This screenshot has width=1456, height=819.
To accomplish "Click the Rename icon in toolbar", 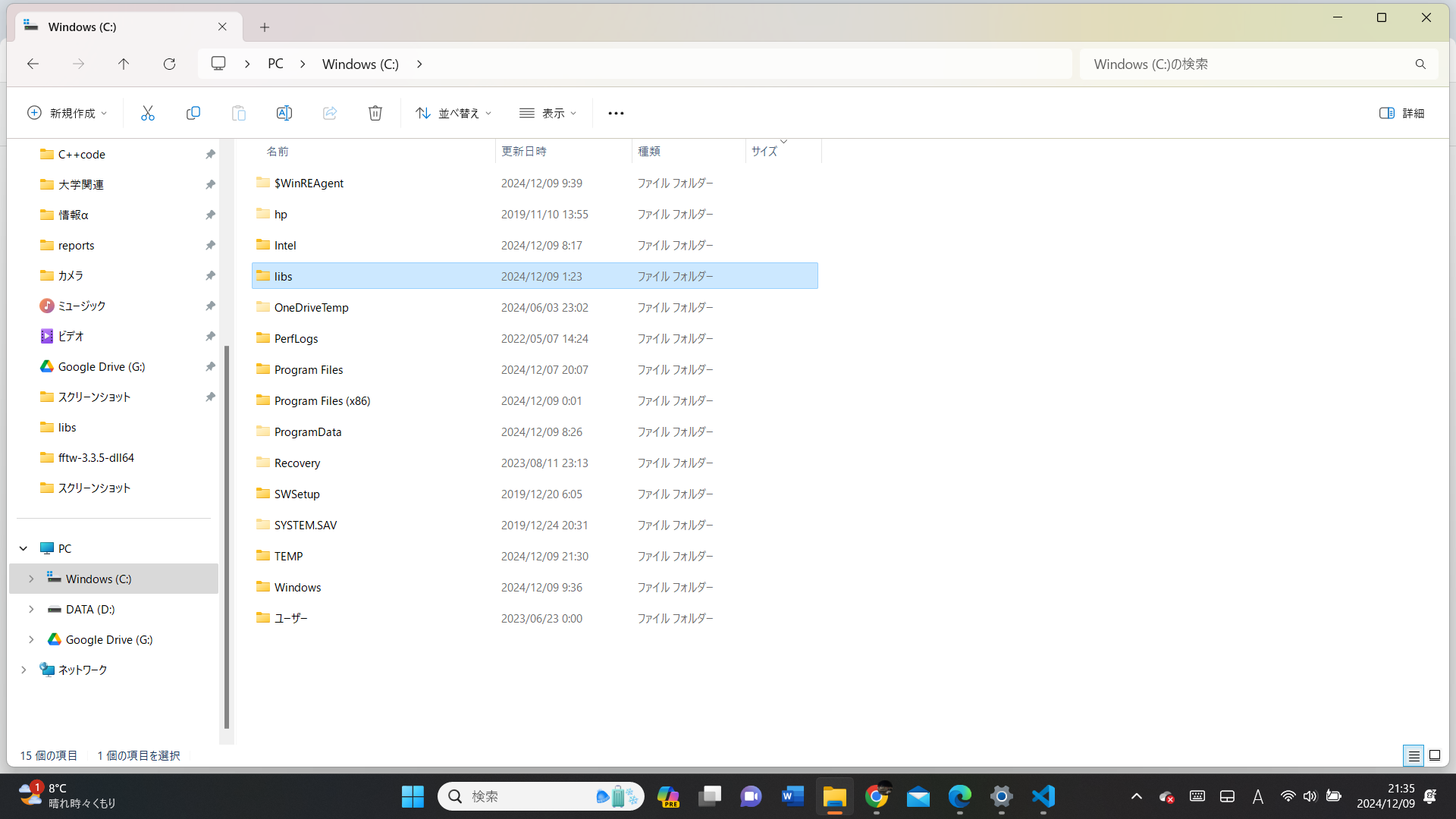I will tap(284, 113).
